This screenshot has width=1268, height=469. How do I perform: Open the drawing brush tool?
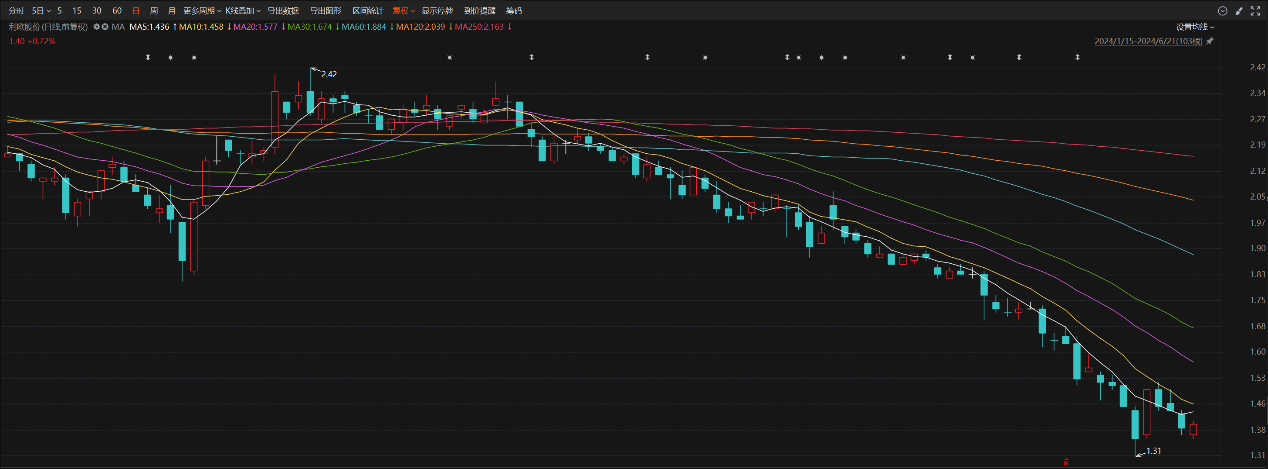click(x=1239, y=11)
